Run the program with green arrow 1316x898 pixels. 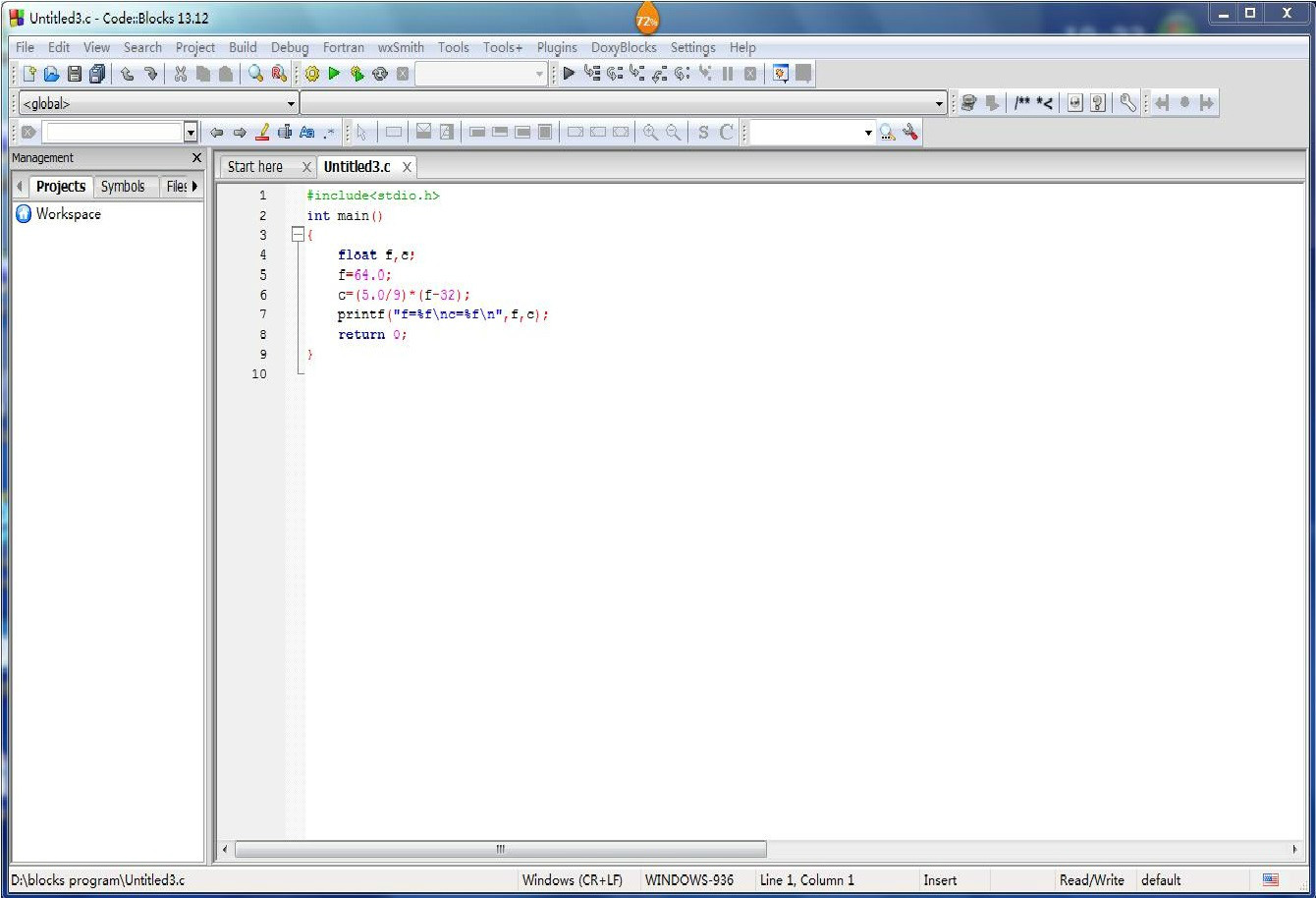pyautogui.click(x=334, y=74)
